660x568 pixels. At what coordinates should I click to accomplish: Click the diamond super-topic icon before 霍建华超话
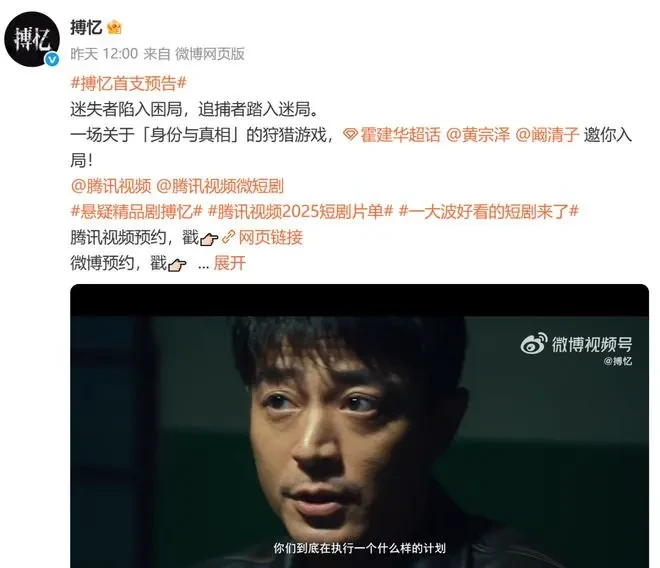[350, 135]
